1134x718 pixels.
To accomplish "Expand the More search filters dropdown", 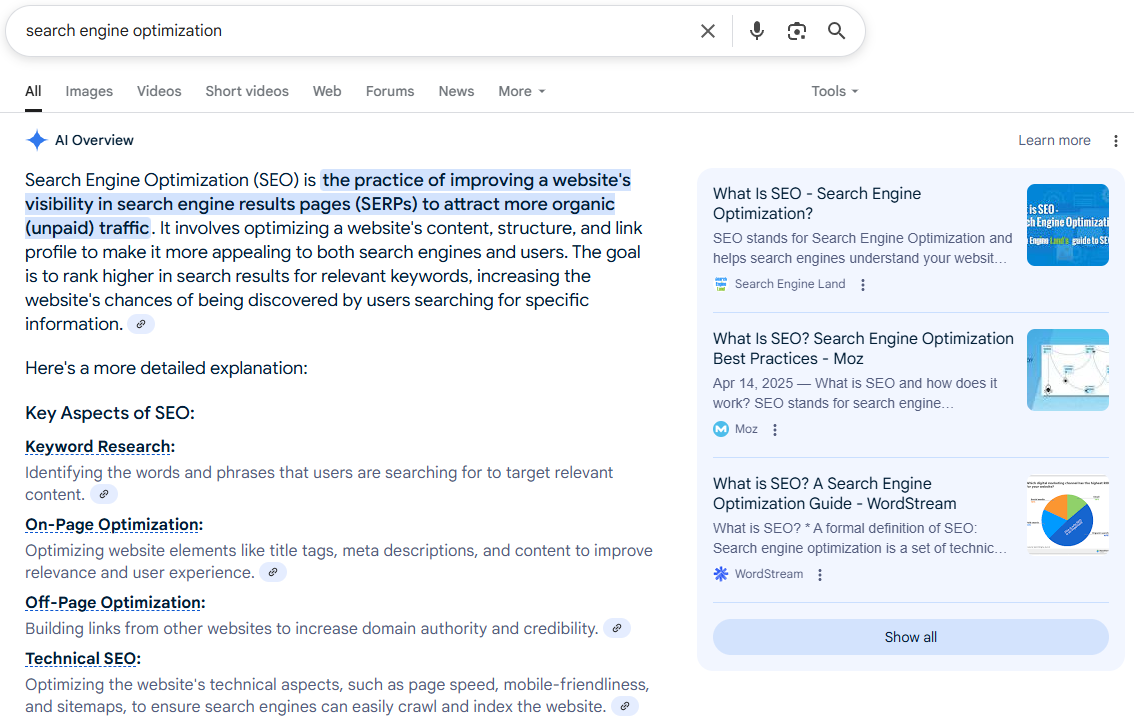I will (x=522, y=91).
